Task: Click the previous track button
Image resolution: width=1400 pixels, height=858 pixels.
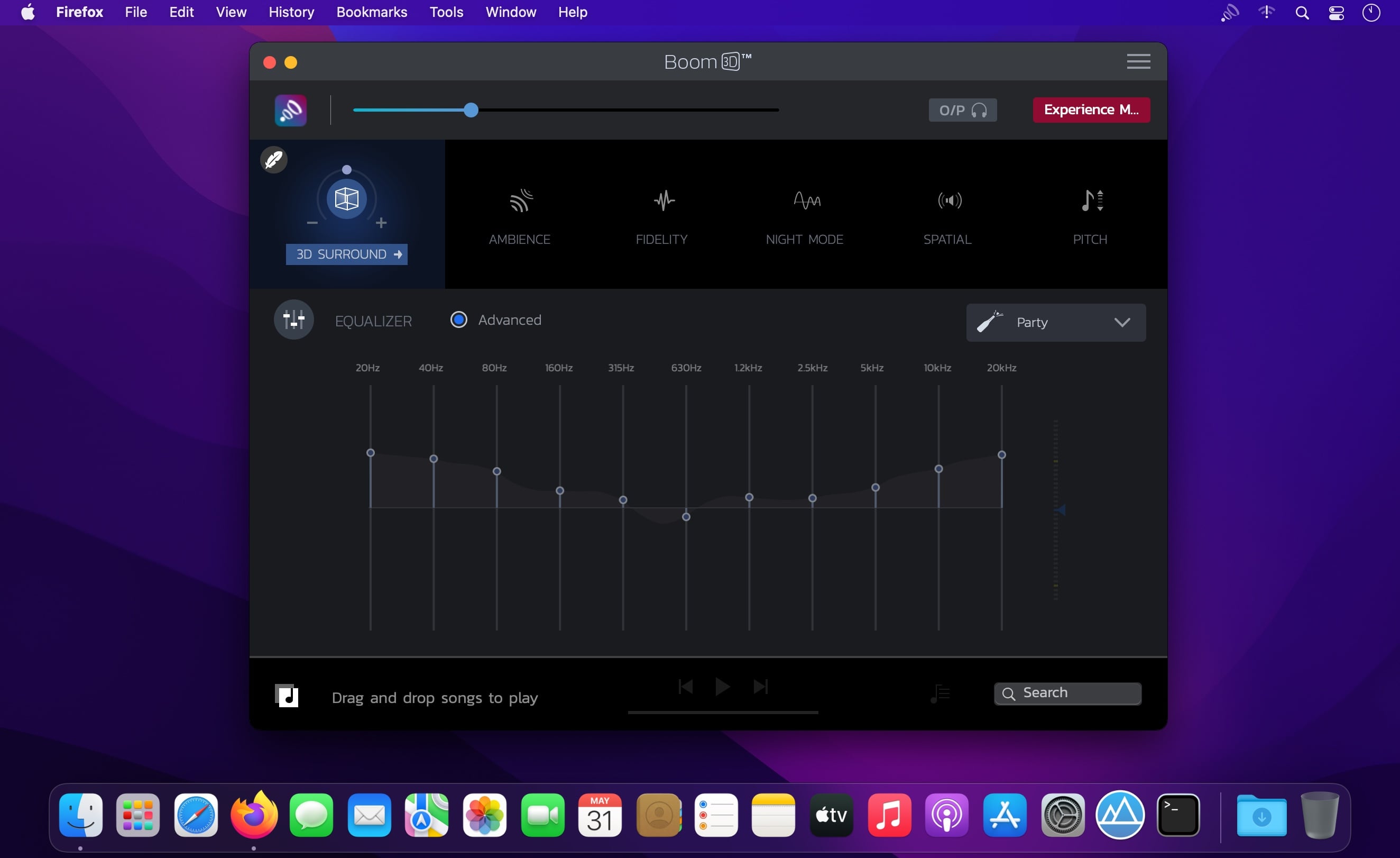Action: coord(685,687)
